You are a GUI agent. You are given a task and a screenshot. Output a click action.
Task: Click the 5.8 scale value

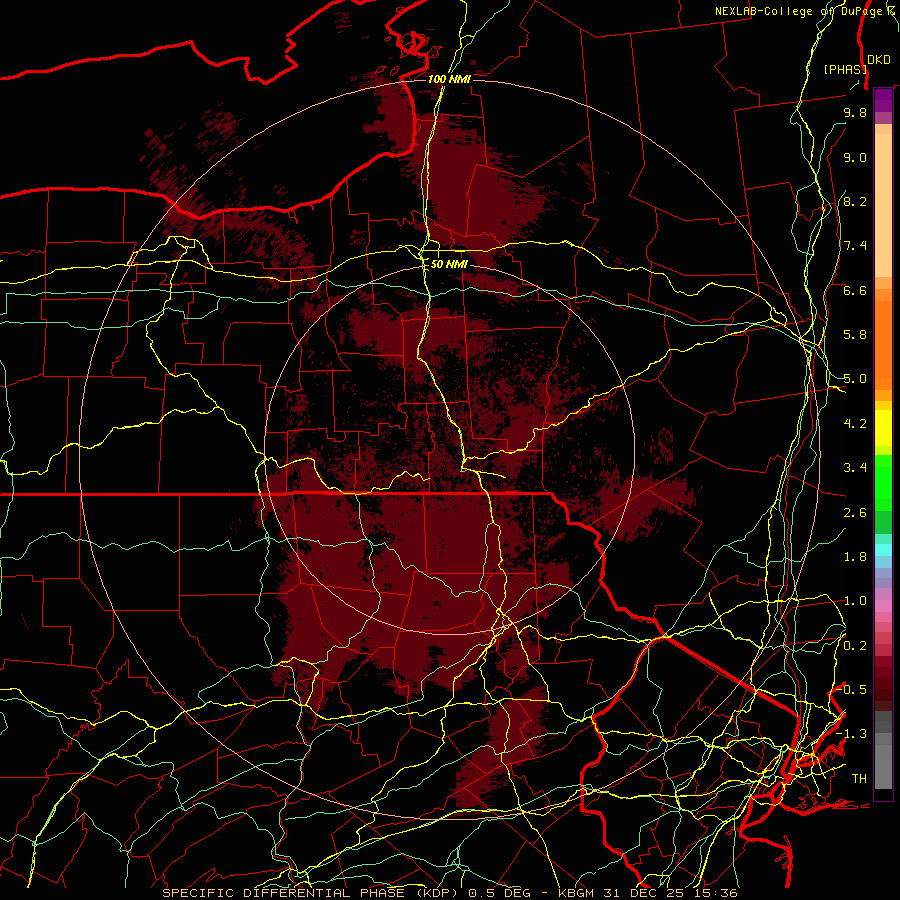855,335
